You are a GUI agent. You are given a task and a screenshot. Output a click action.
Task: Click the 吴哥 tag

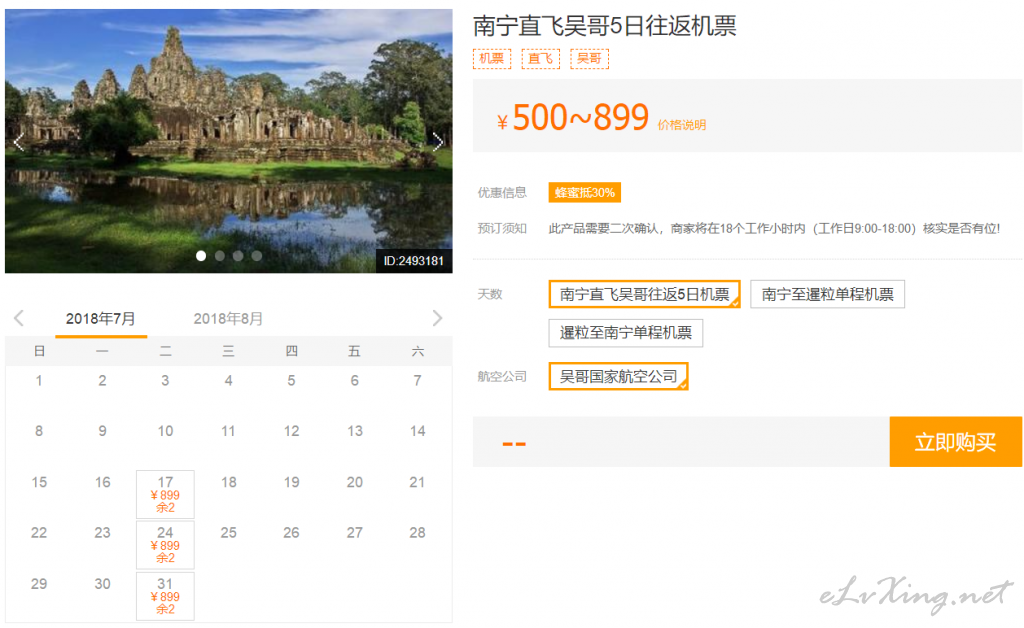coord(589,59)
